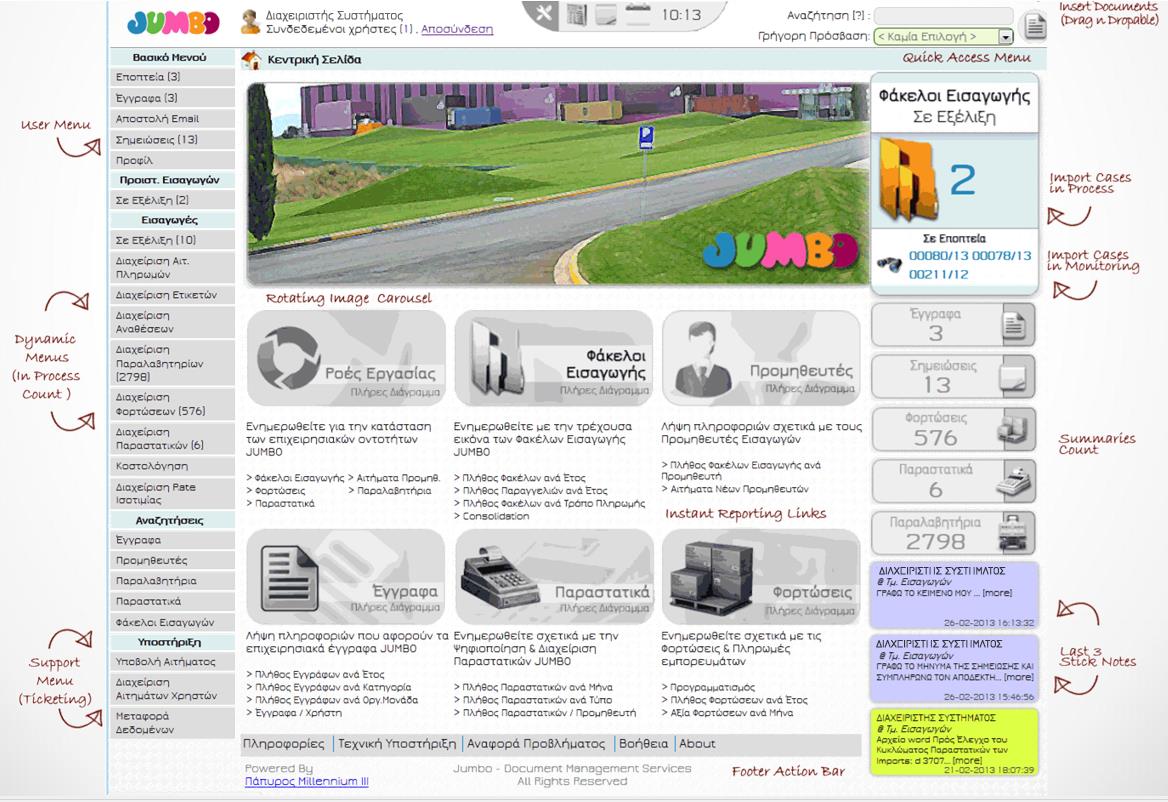Click Βοήθεια in the footer bar
This screenshot has width=1168, height=802.
coord(644,743)
